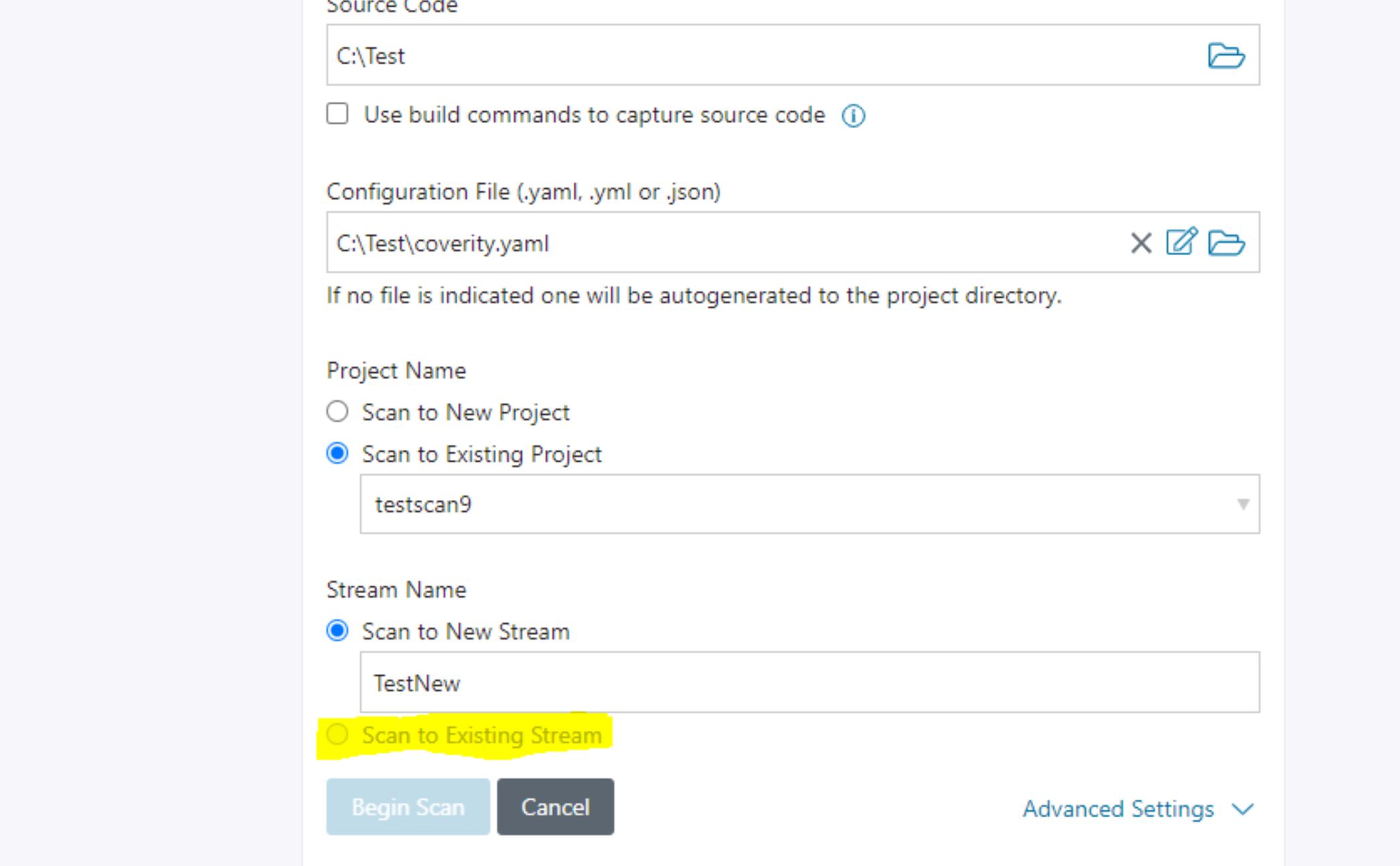1400x866 pixels.
Task: Enable 'Use build commands to capture source code'
Action: pos(337,114)
